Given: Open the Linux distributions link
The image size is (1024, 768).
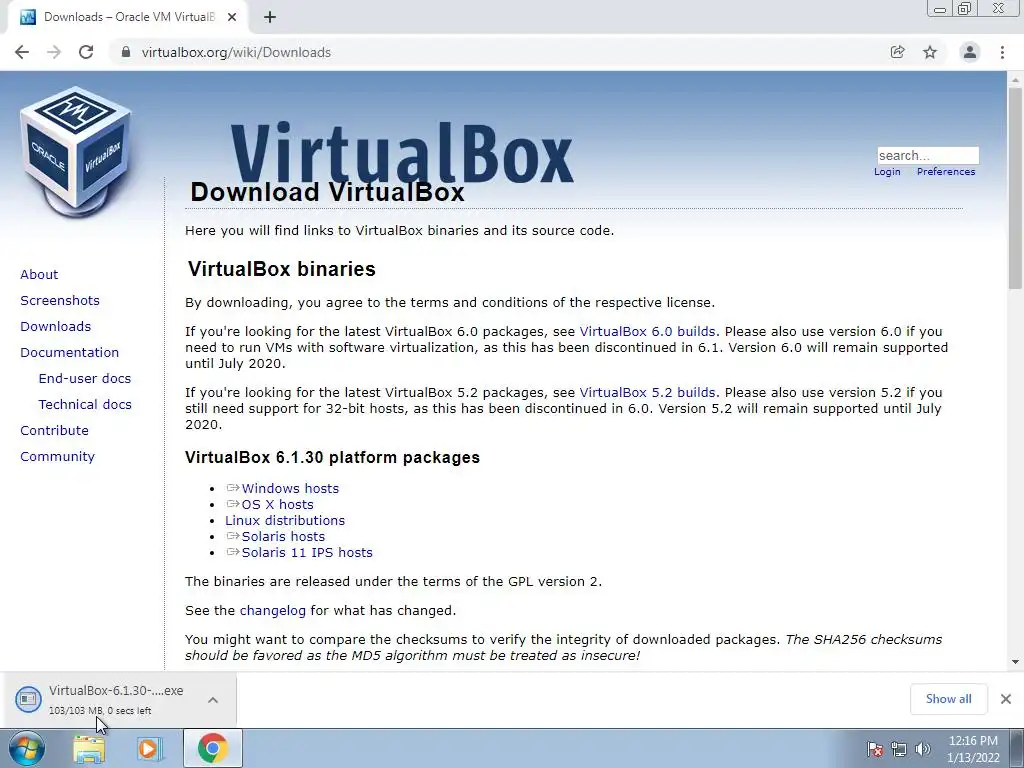Looking at the screenshot, I should point(285,520).
